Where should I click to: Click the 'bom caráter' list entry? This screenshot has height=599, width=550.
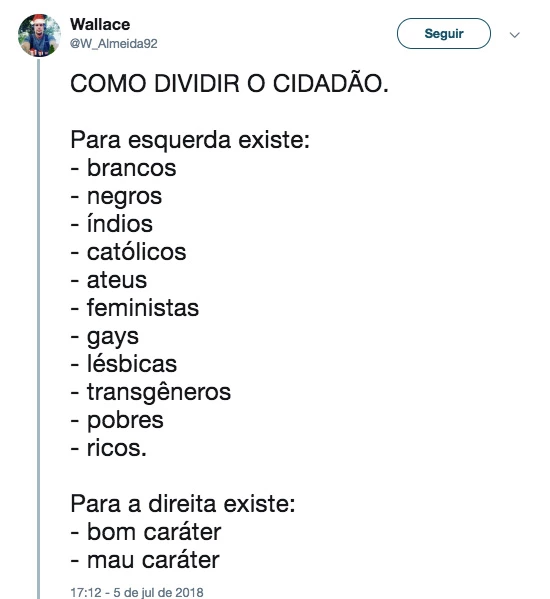[146, 531]
